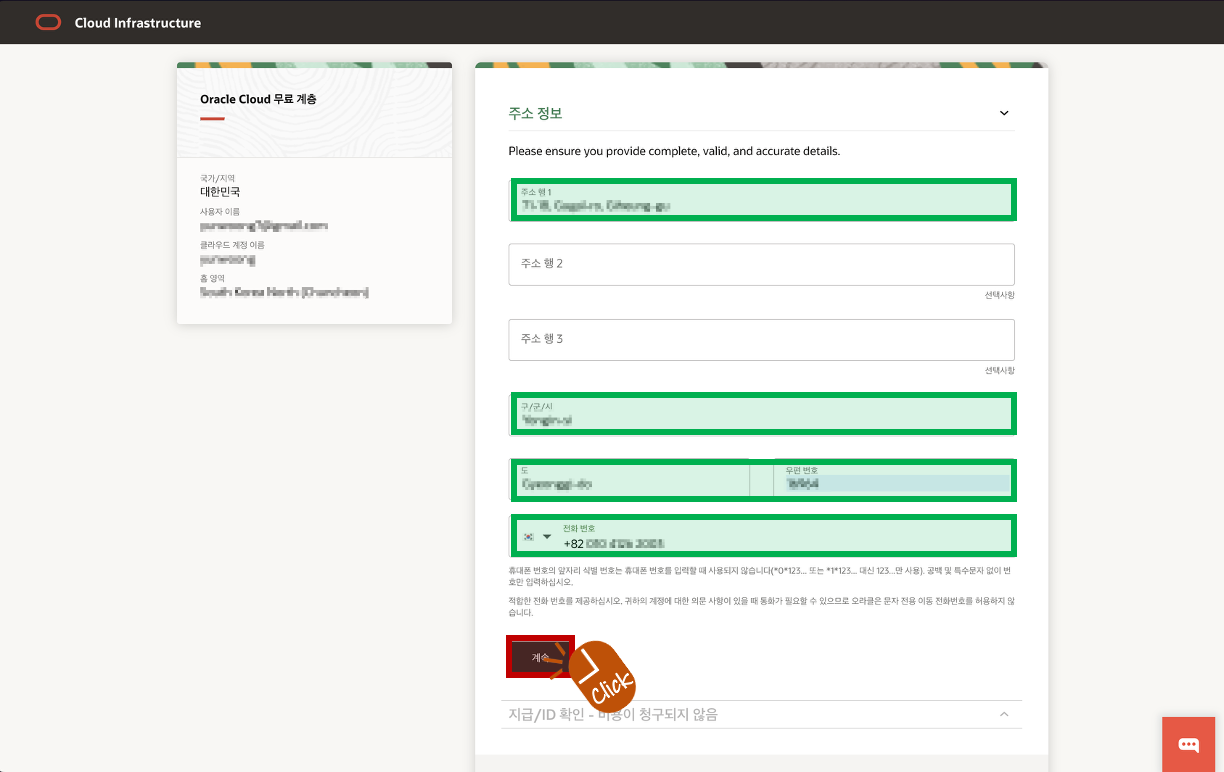Open the chat support icon
Viewport: 1224px width, 772px height.
(x=1188, y=744)
